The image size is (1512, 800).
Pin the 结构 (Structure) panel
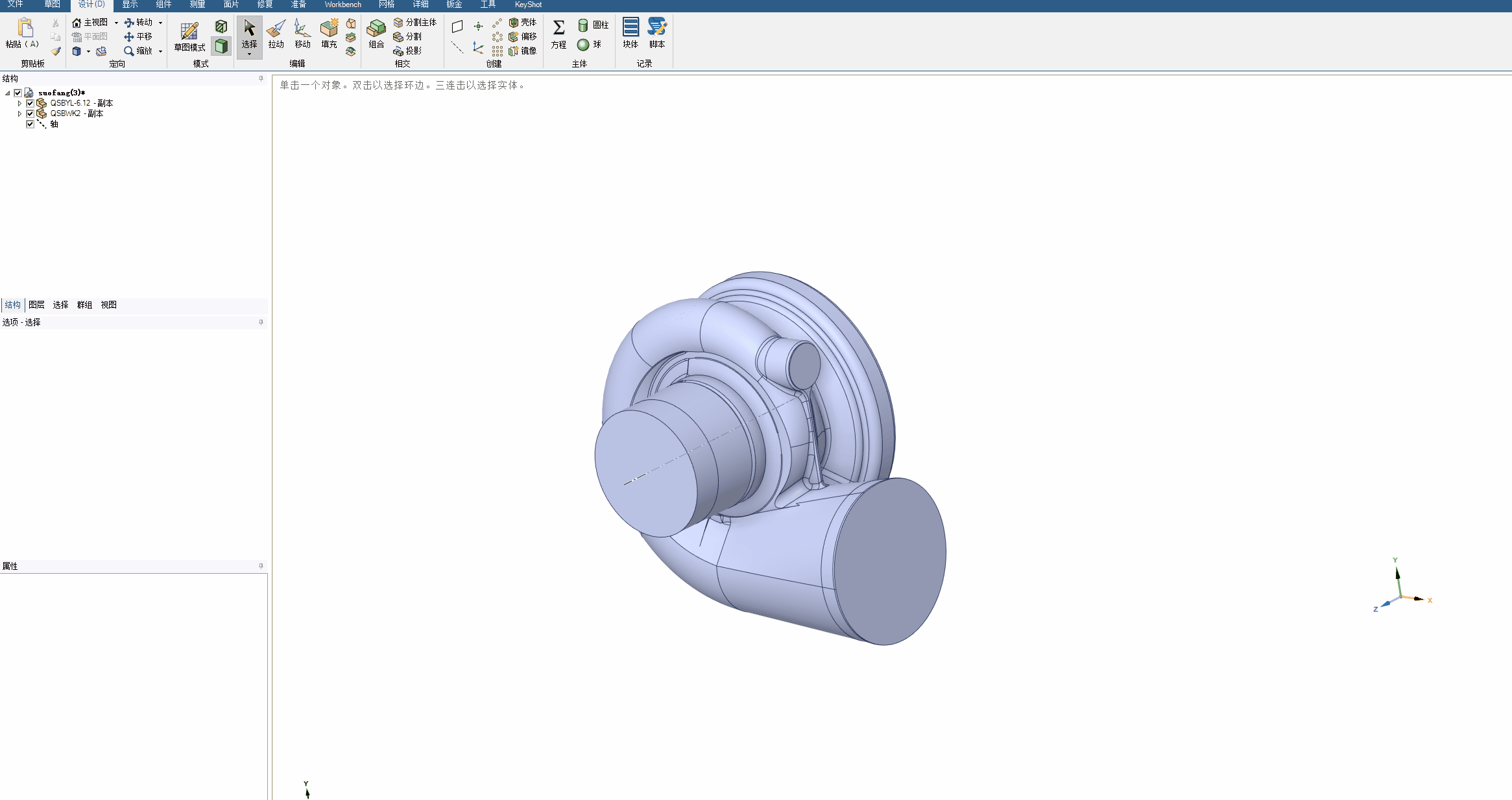261,78
